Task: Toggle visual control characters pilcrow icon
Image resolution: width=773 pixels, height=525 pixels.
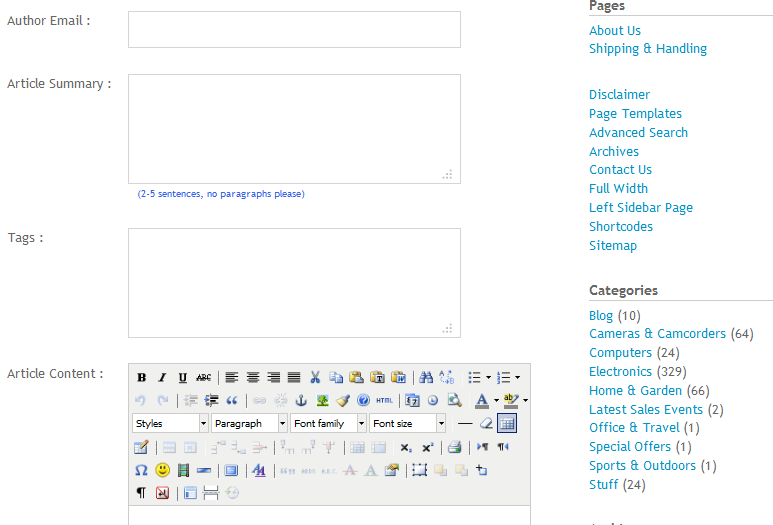Action: pos(141,493)
